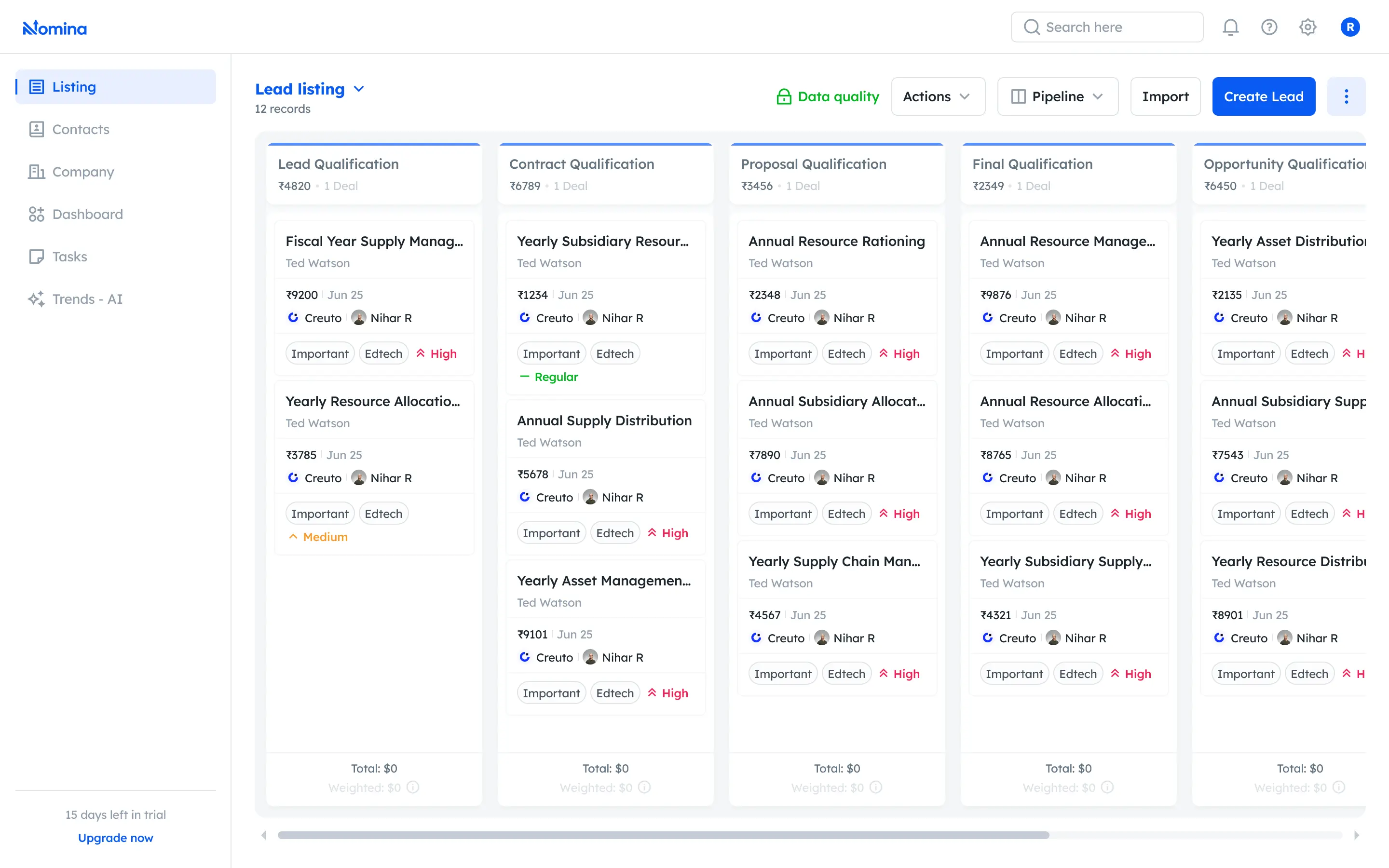Click the Important tag on Yearly Asset Management card
The width and height of the screenshot is (1389, 868).
tap(551, 693)
